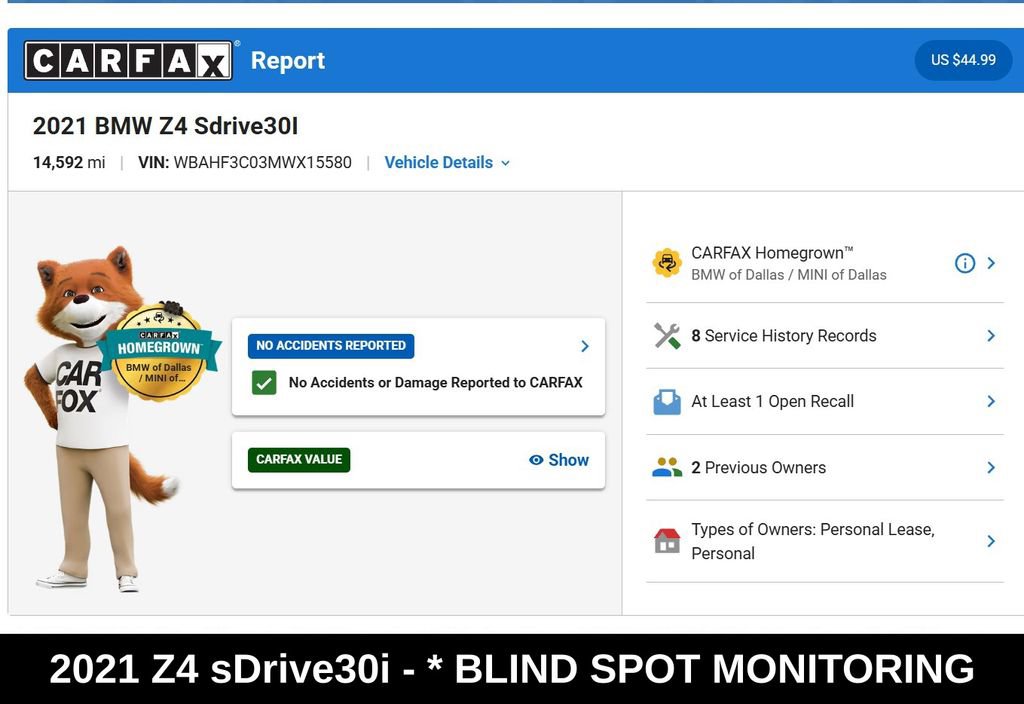Open At Least 1 Open Recall chevron
This screenshot has height=704, width=1024.
991,402
